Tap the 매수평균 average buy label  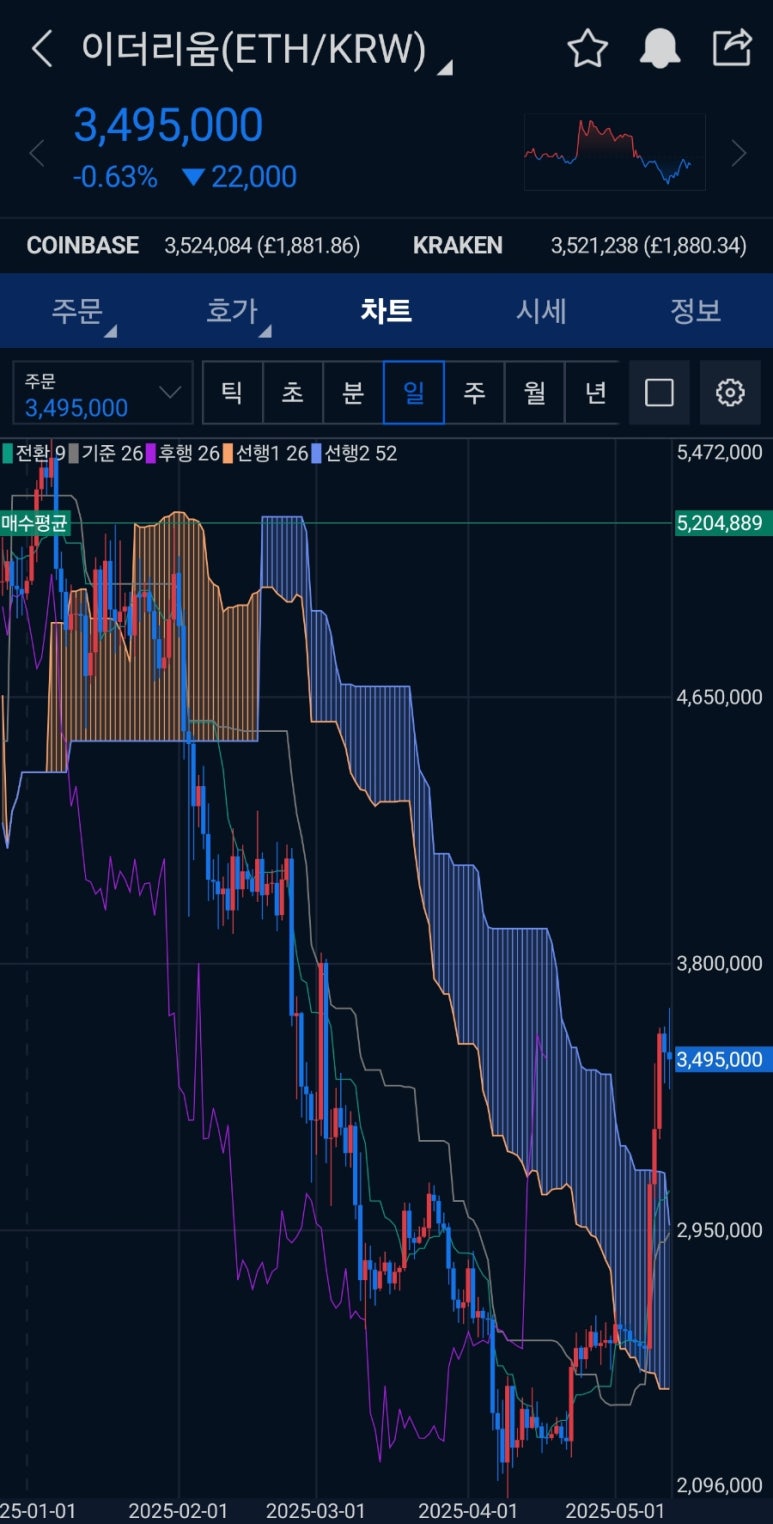(x=34, y=522)
